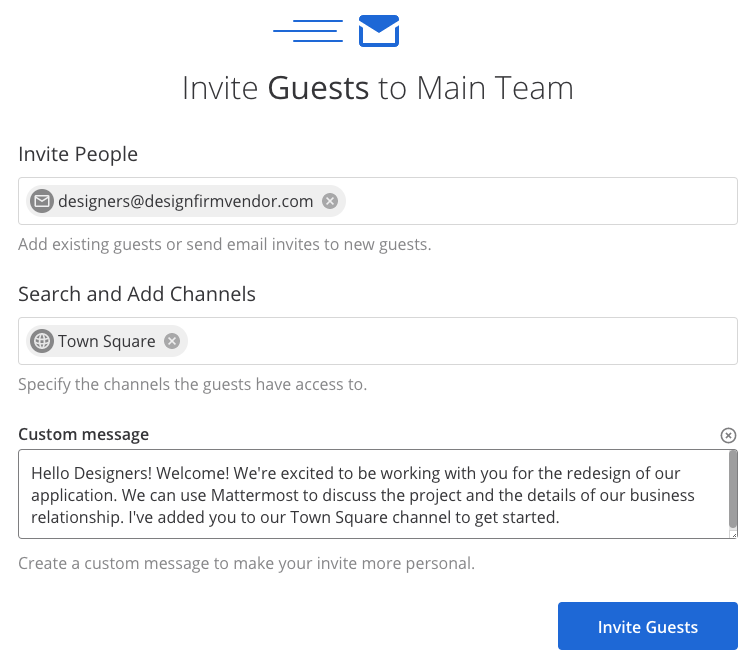
Task: Click the custom message text area scrollbar
Action: click(733, 490)
